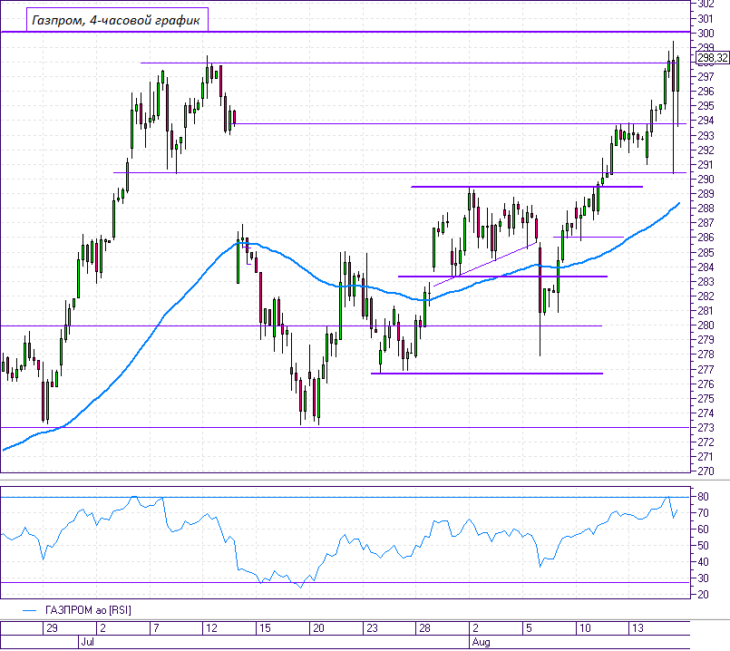Click the date label 12 on timeline
Viewport: 730px width, 651px height.
[211, 628]
